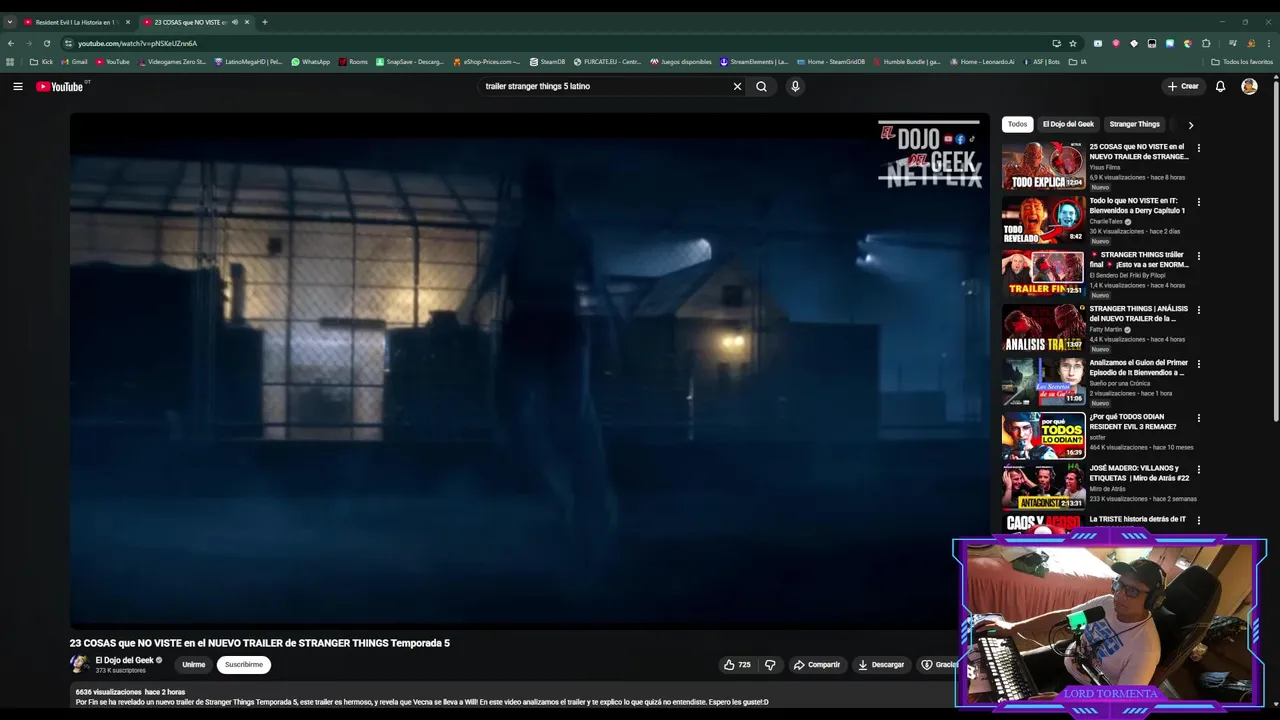Open the IA bookmarks folder
Screen dimensions: 1280x720
(1078, 62)
